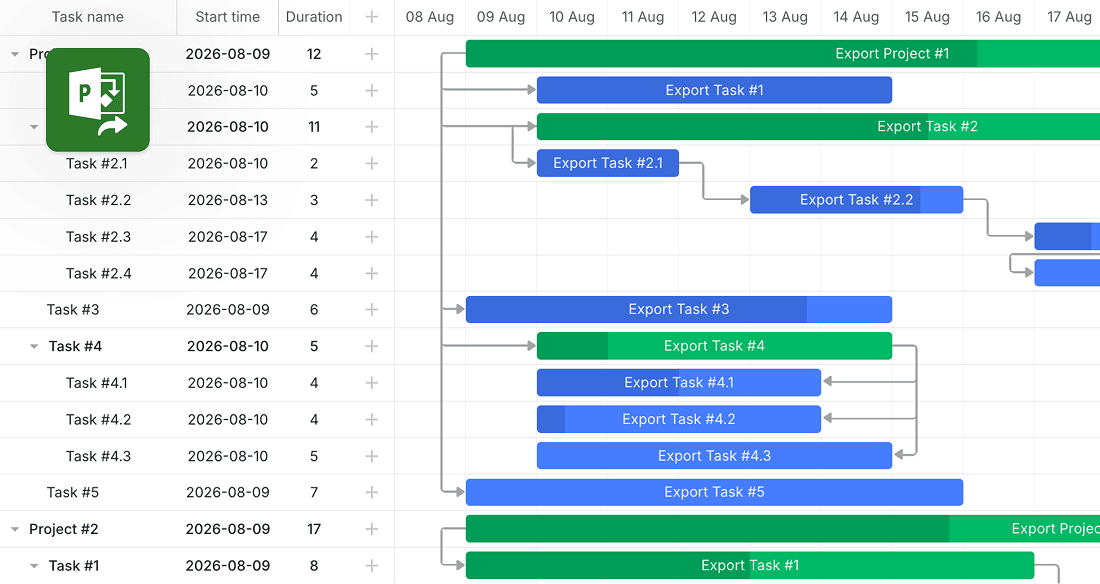1100x584 pixels.
Task: Add subtask in Task #4.3 row
Action: [x=372, y=456]
